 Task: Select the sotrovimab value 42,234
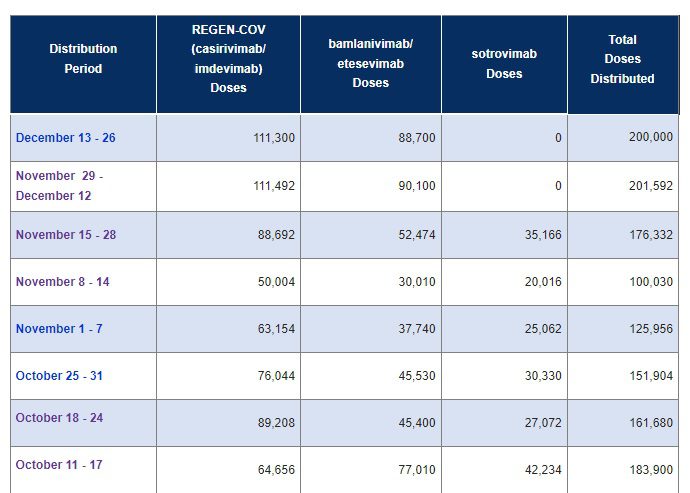(543, 470)
